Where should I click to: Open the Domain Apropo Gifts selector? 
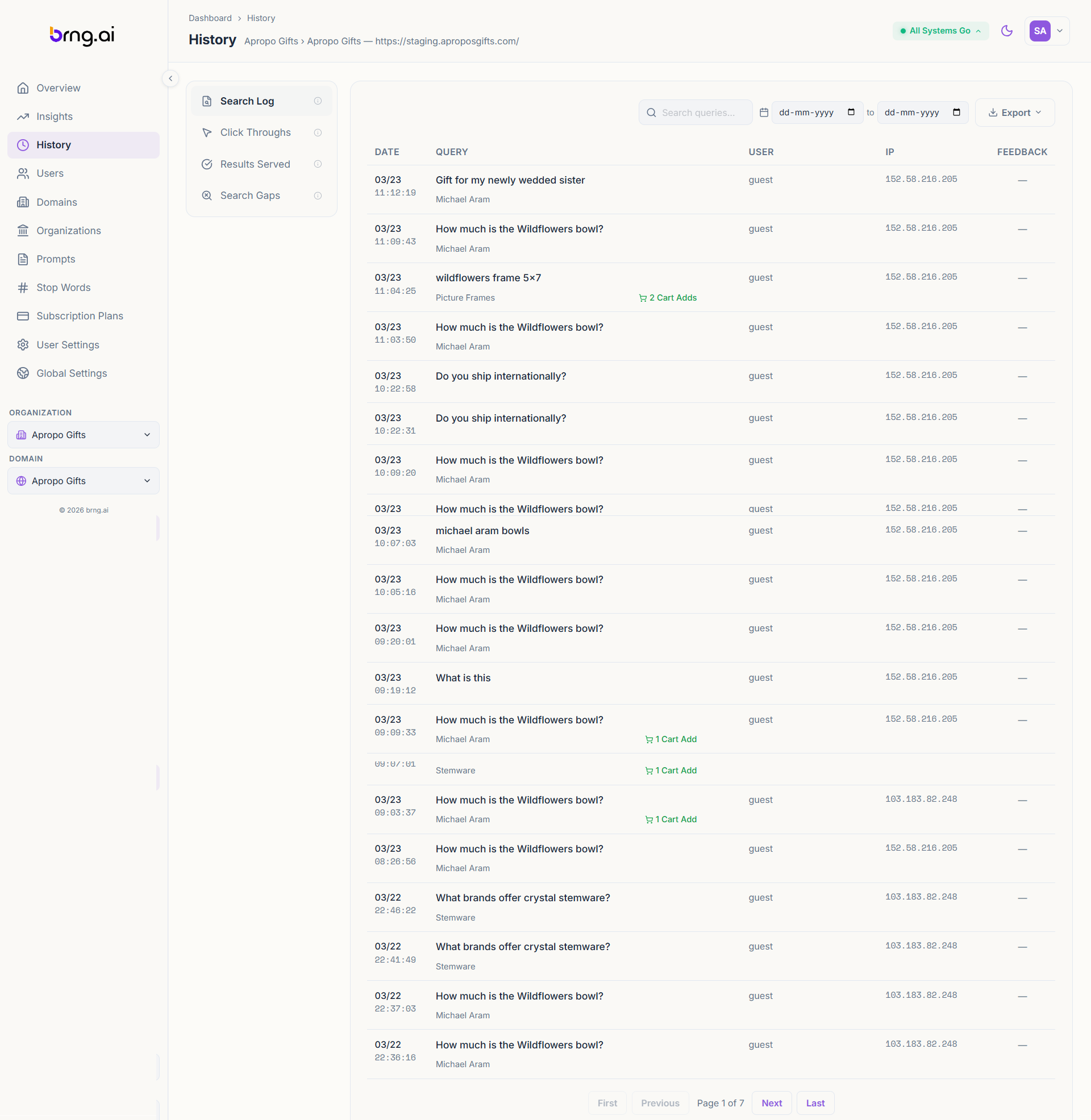point(84,481)
